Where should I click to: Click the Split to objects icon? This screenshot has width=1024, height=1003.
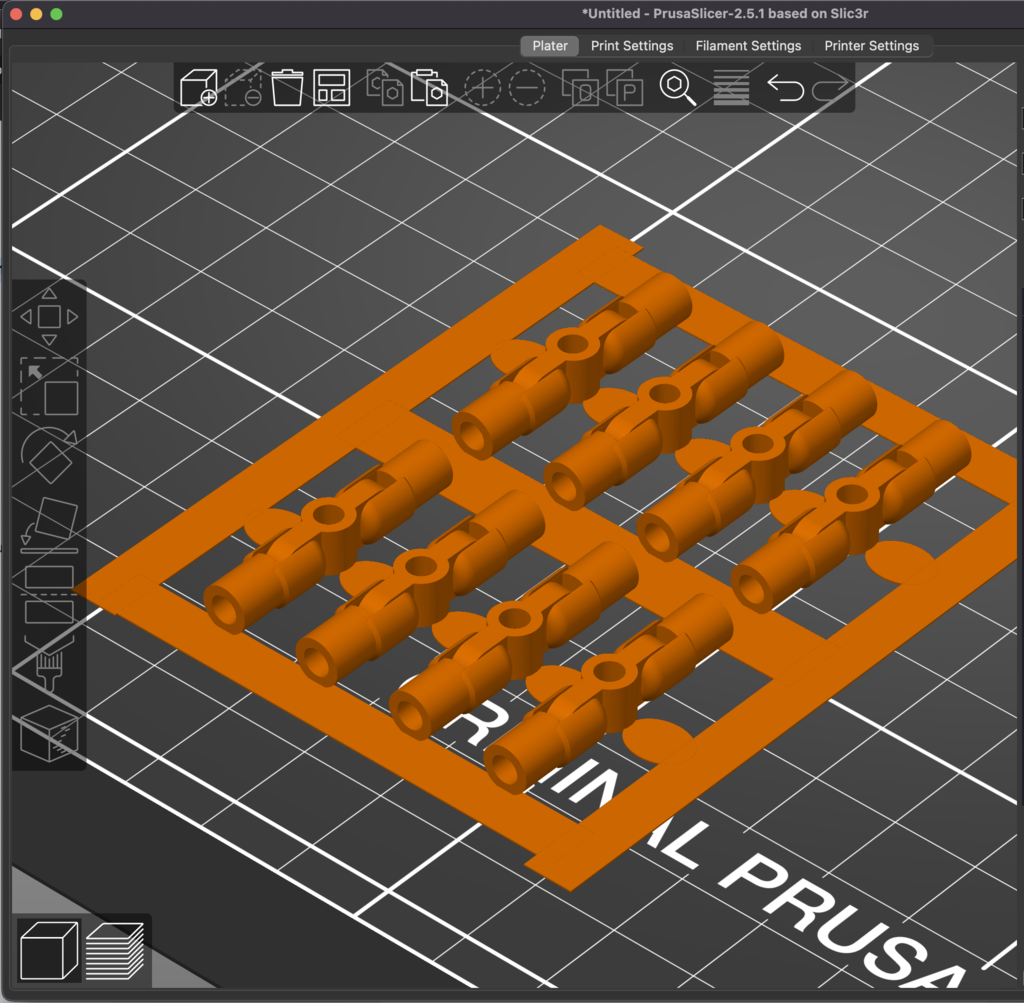pos(580,88)
